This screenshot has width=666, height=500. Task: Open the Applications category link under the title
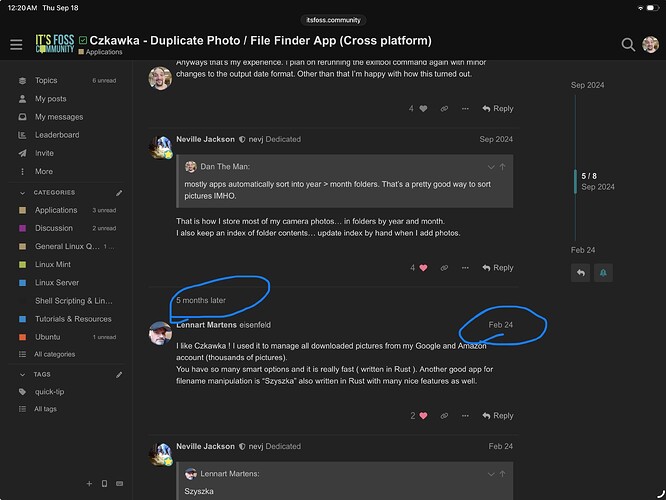104,52
